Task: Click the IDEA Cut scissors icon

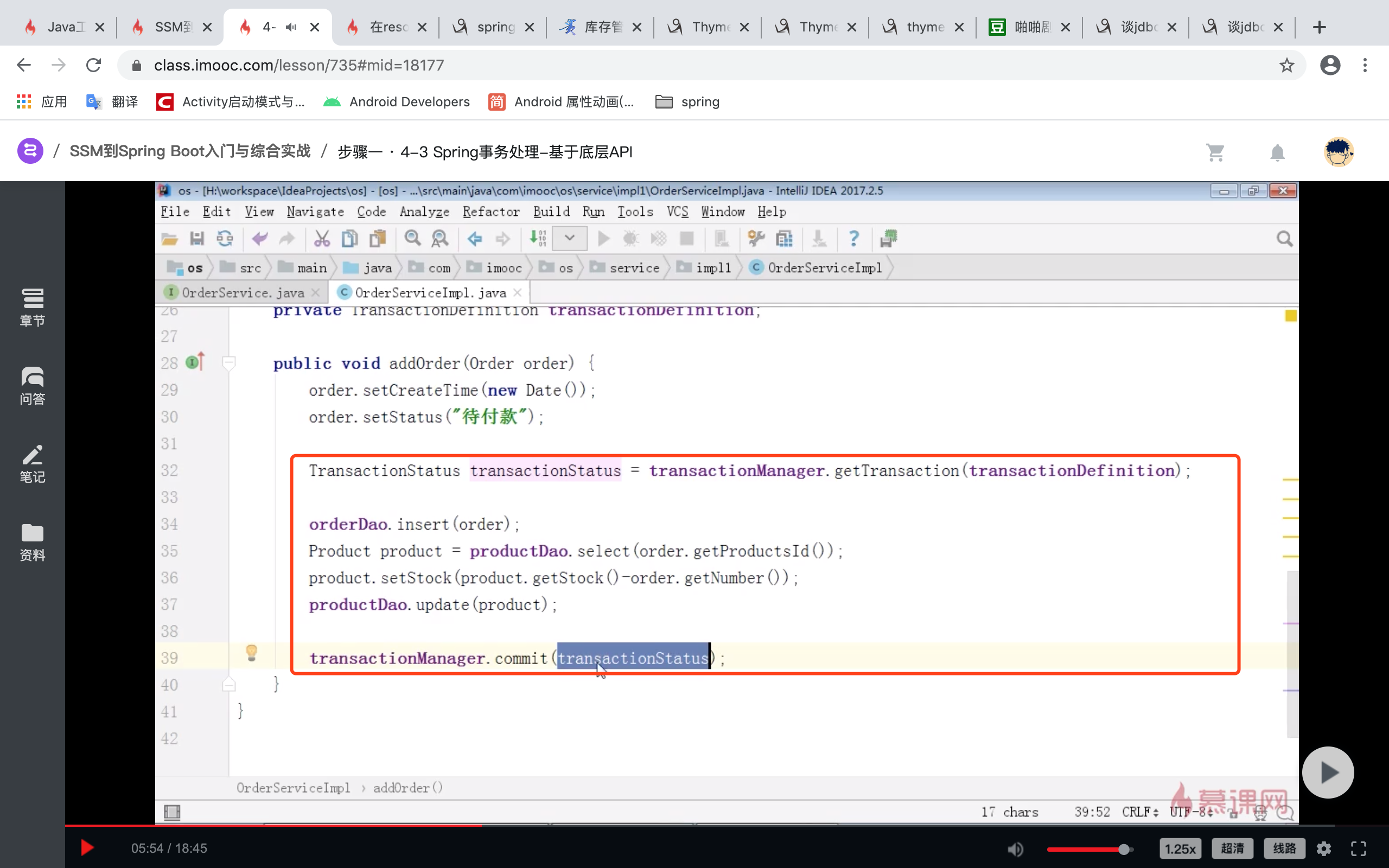Action: (321, 238)
